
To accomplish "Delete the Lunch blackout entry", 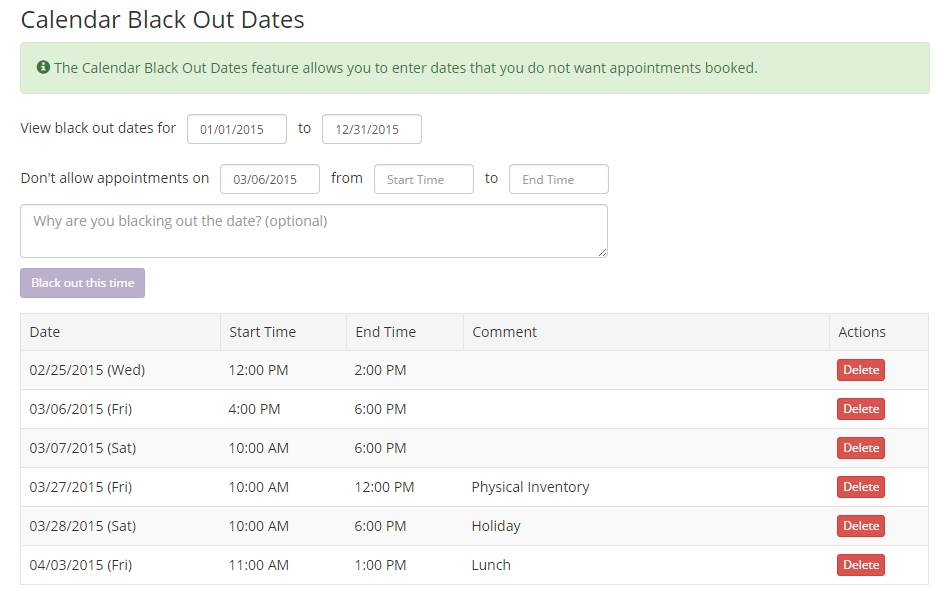I will click(x=861, y=565).
